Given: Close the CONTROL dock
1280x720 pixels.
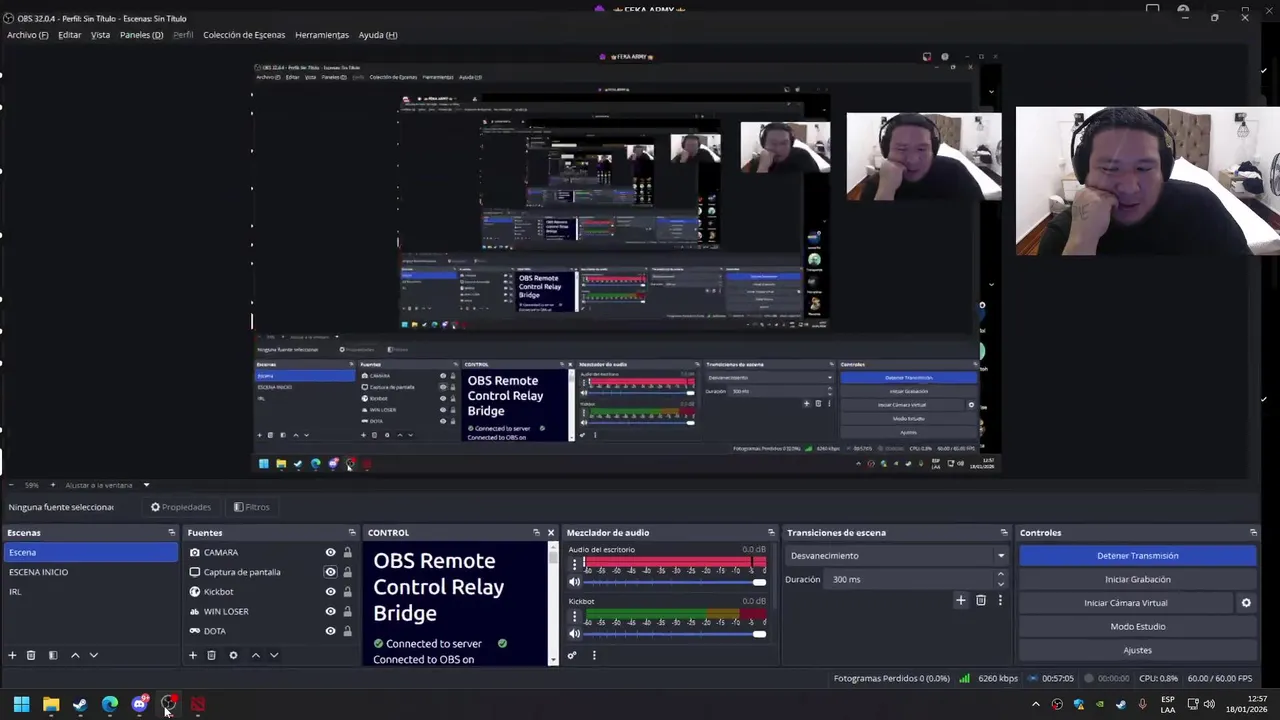Looking at the screenshot, I should coord(550,533).
